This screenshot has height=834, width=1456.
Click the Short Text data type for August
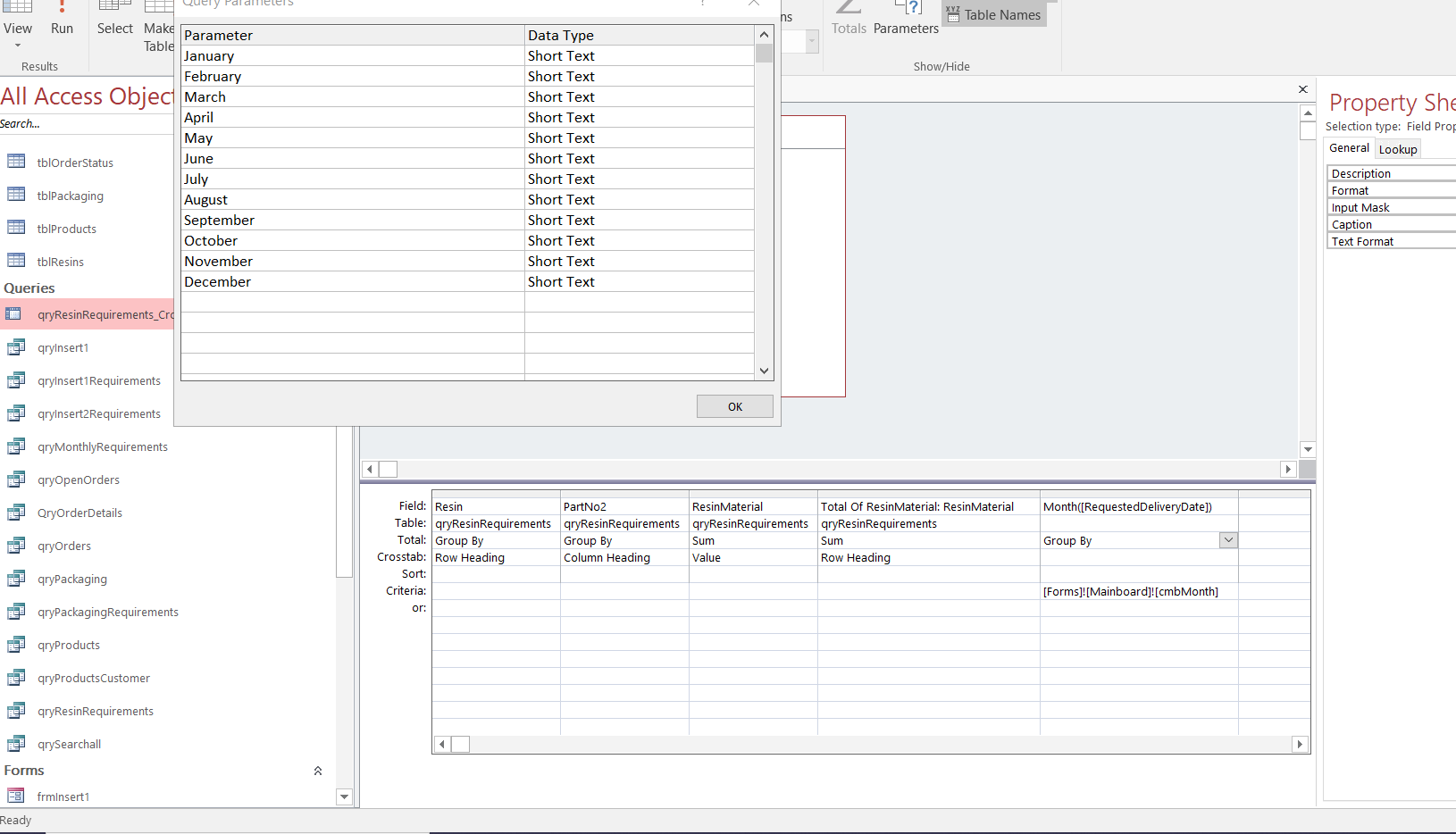[640, 199]
